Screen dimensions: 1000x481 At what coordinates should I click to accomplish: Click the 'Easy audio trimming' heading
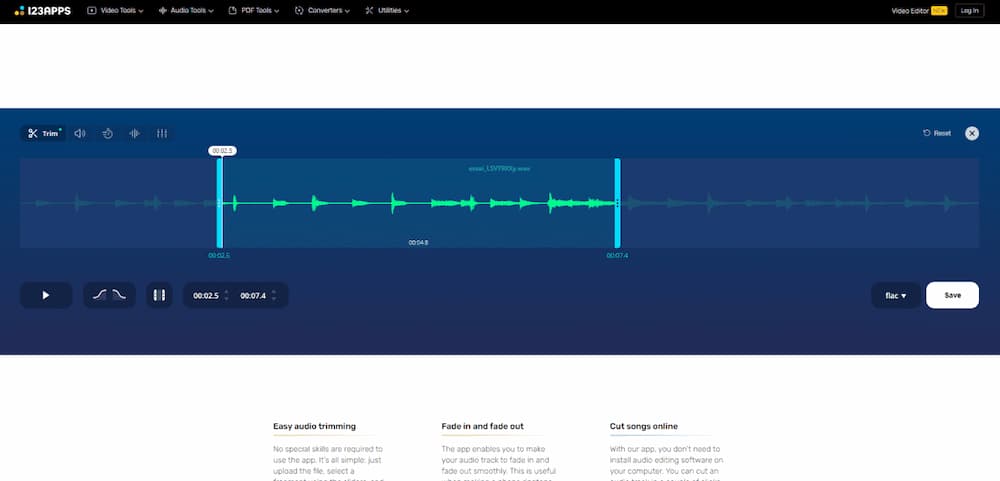314,426
